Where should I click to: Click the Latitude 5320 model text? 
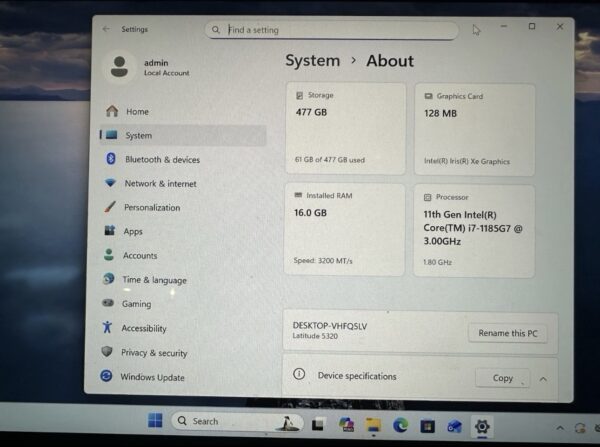pyautogui.click(x=315, y=336)
